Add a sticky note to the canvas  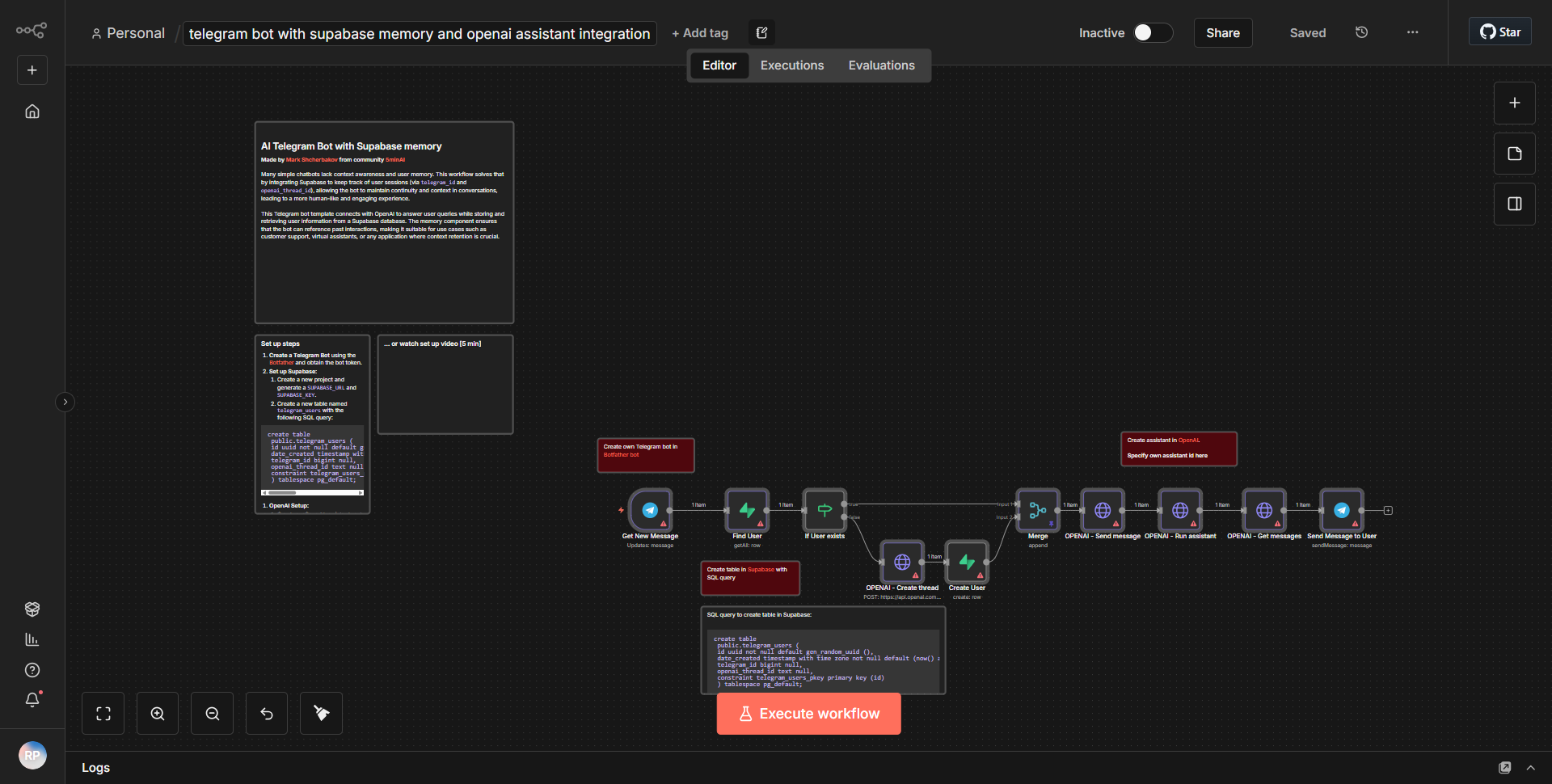pyautogui.click(x=1515, y=154)
